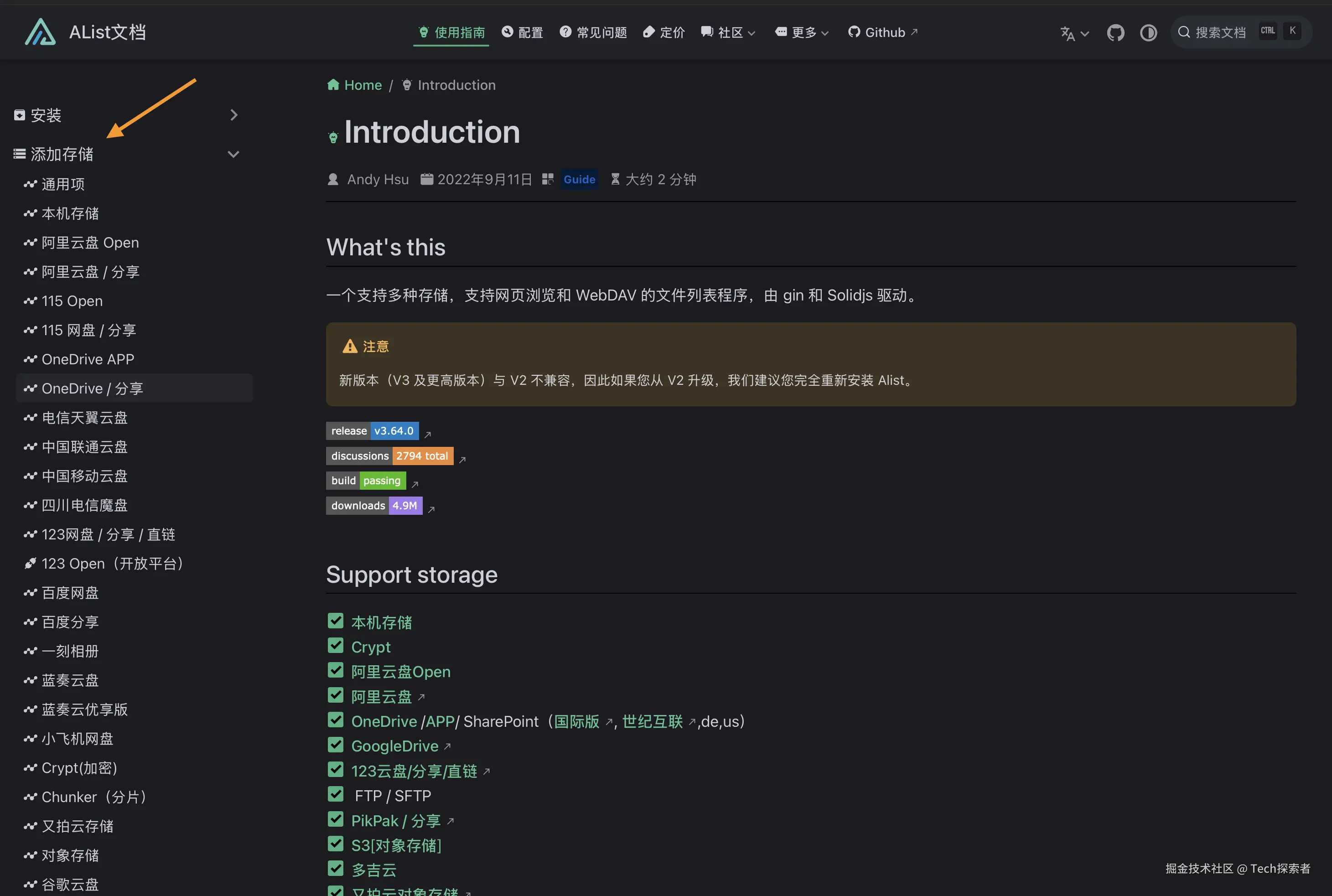The height and width of the screenshot is (896, 1332).
Task: Click the search magnifier icon
Action: 1183,32
